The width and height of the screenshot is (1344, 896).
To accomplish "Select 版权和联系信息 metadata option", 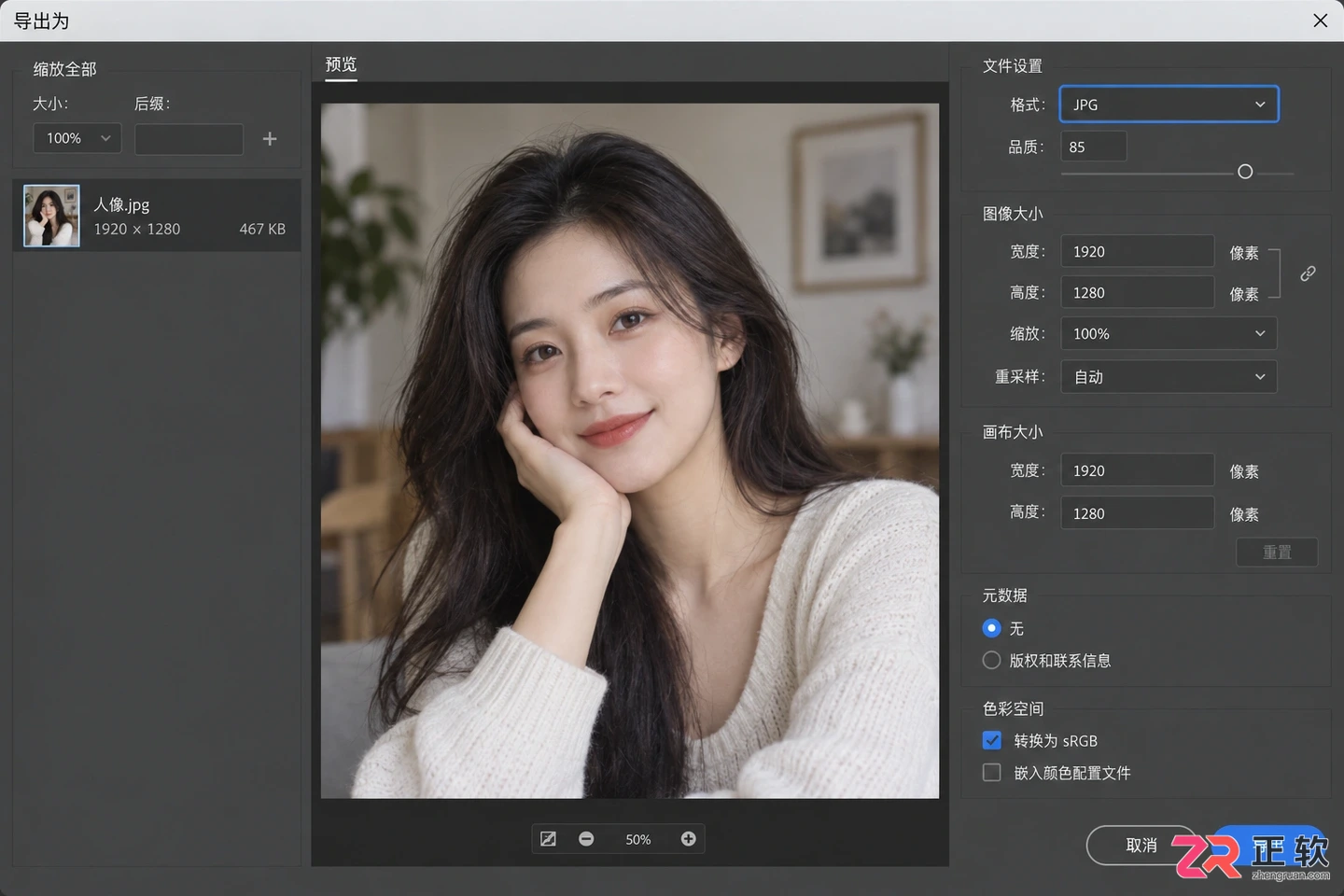I will 991,660.
